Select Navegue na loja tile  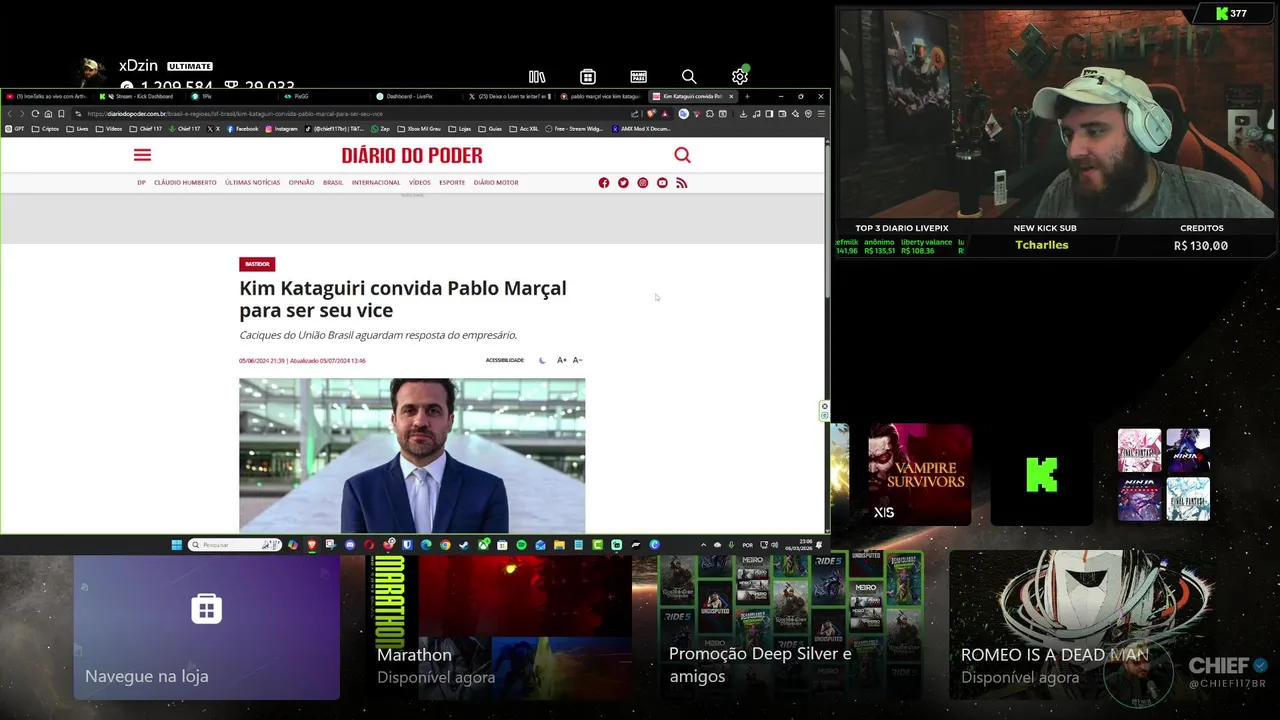[x=206, y=628]
